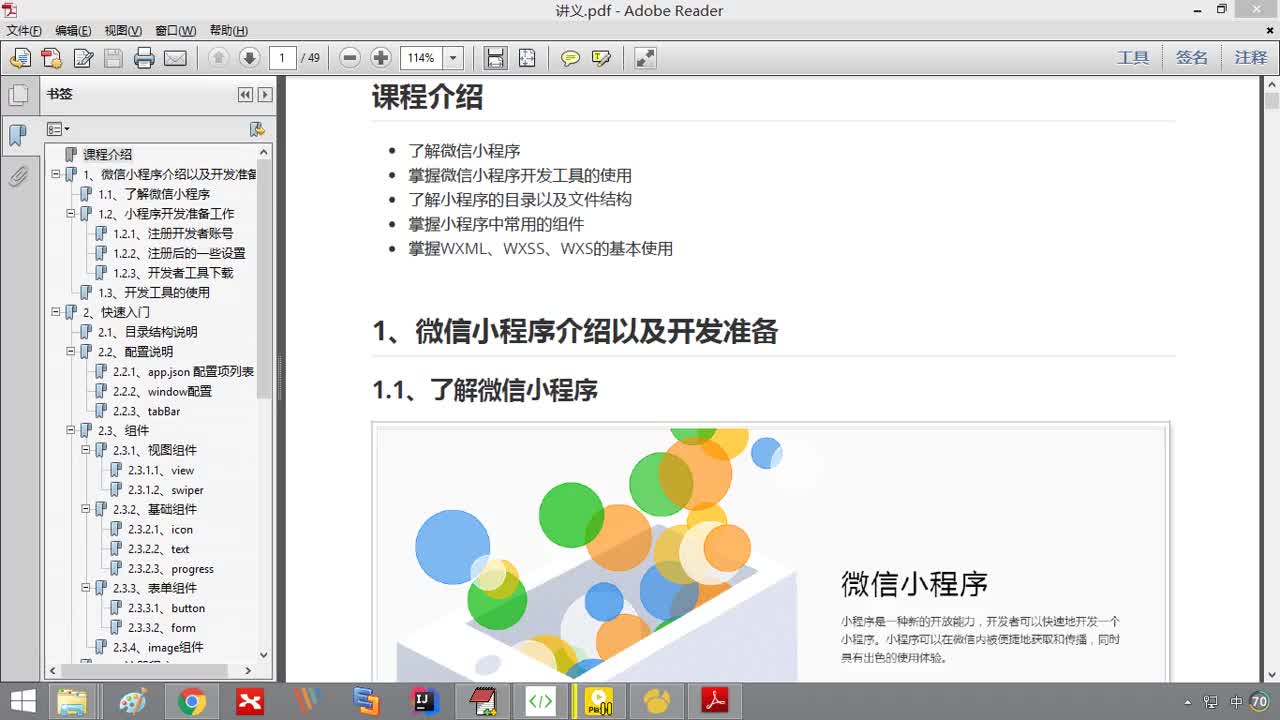This screenshot has height=720, width=1280.
Task: Click the Open file toolbar icon
Action: coord(20,58)
